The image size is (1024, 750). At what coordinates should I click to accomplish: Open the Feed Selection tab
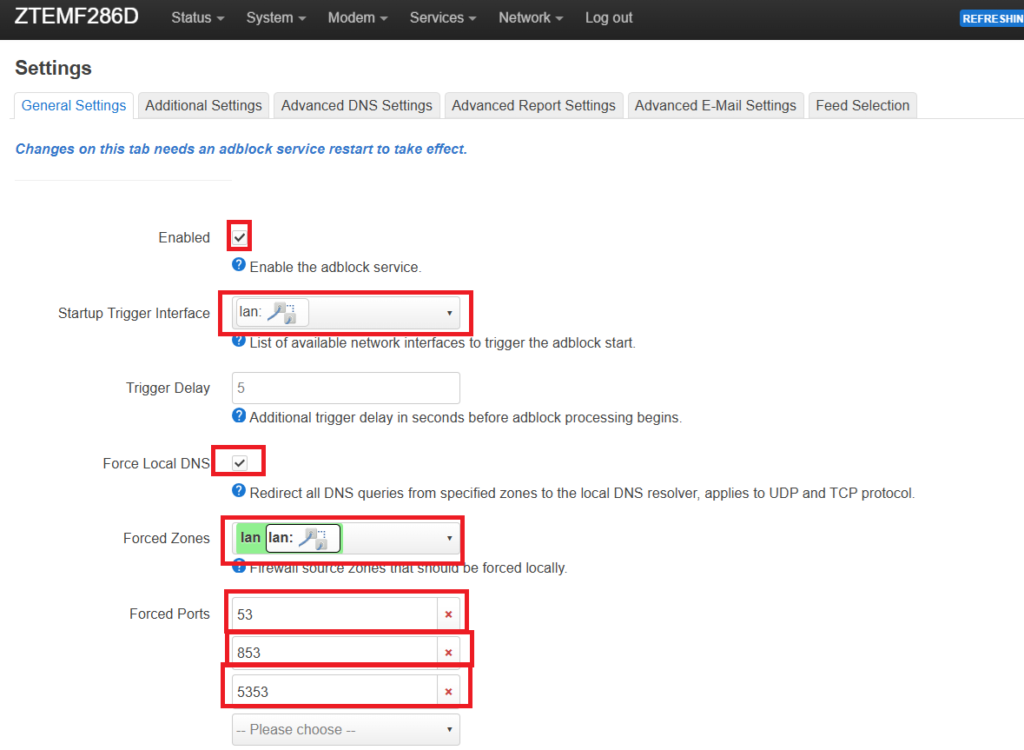click(x=862, y=105)
